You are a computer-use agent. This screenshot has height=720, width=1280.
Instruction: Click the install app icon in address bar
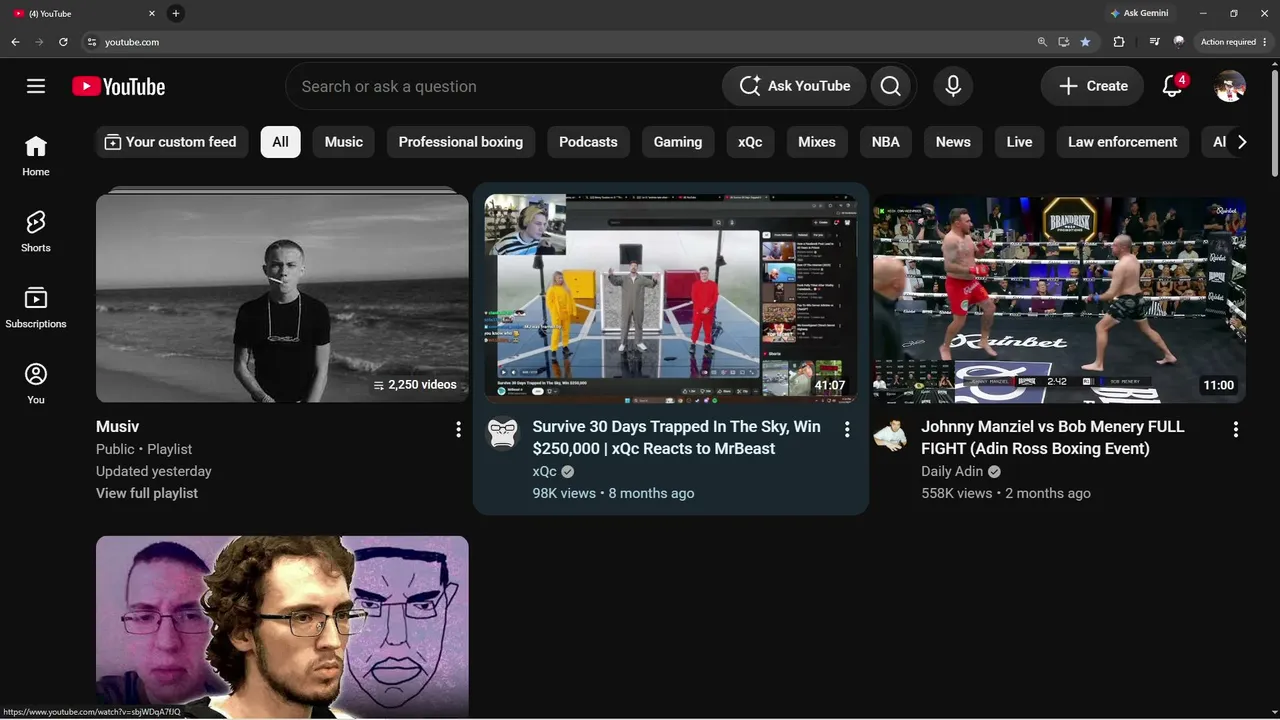[1064, 42]
